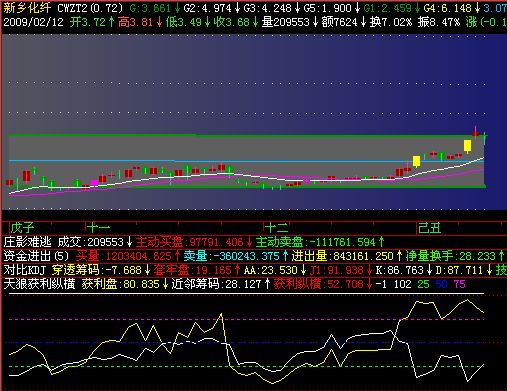Click the green 25 level label
Screen dimensions: 507x391
tap(423, 284)
